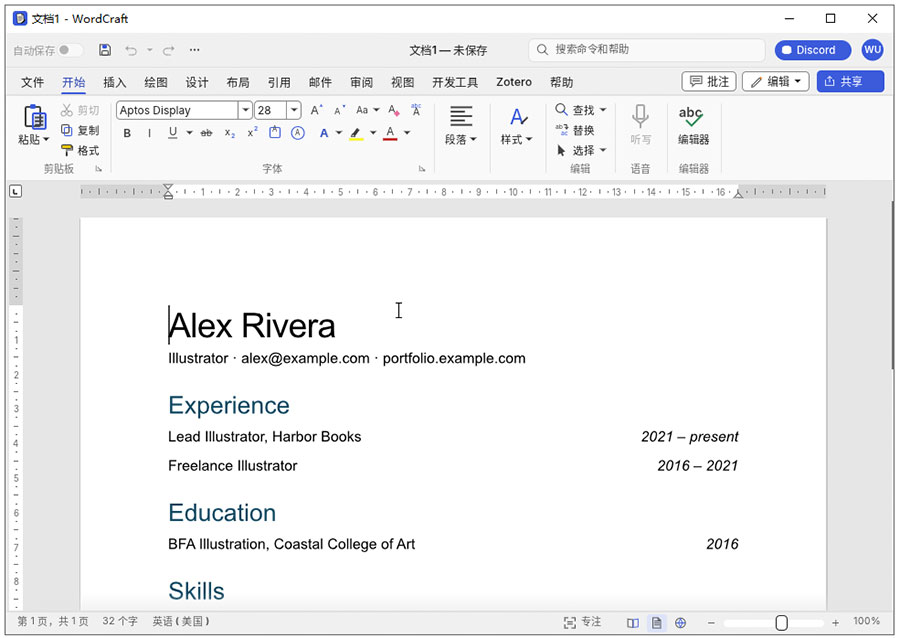Apply subscript formatting

(x=230, y=133)
